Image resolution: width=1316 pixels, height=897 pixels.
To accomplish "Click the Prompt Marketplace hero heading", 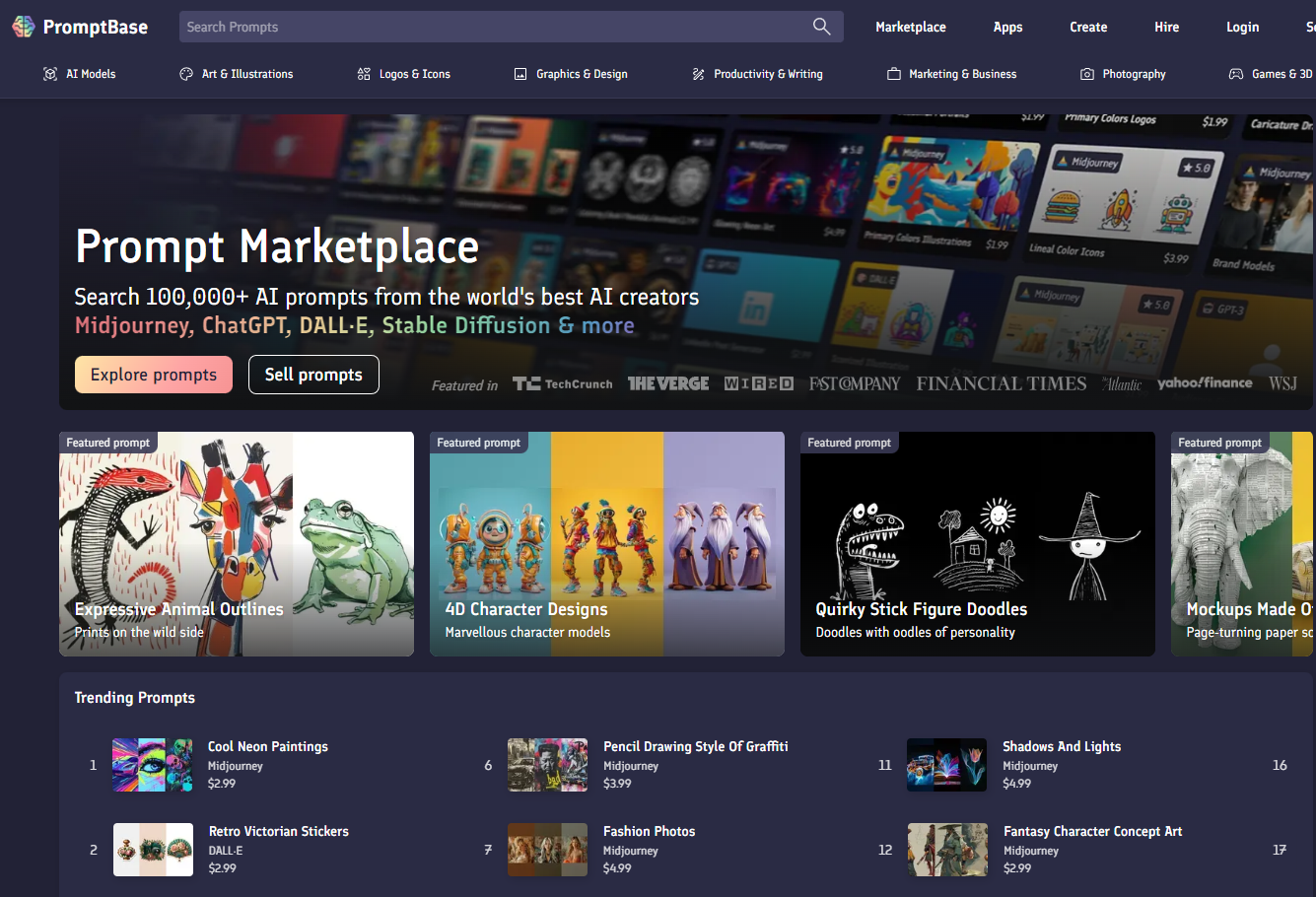I will click(277, 246).
